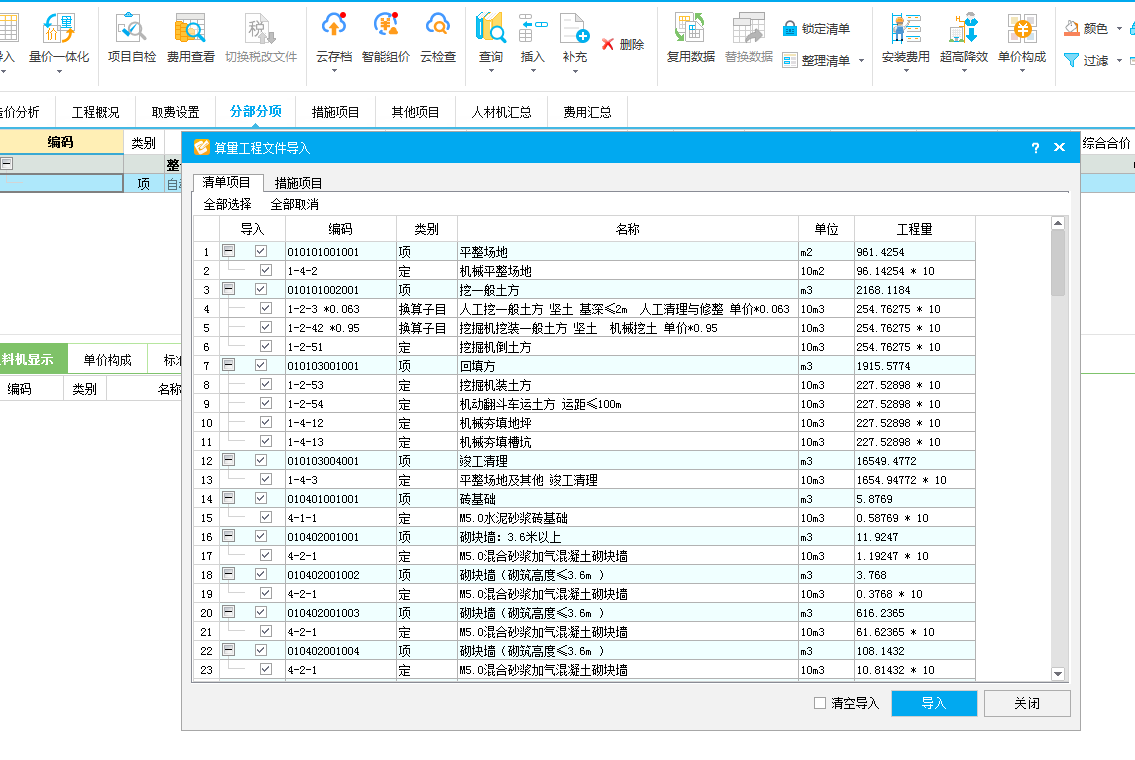Switch to the 费用汇总 tab

point(587,112)
